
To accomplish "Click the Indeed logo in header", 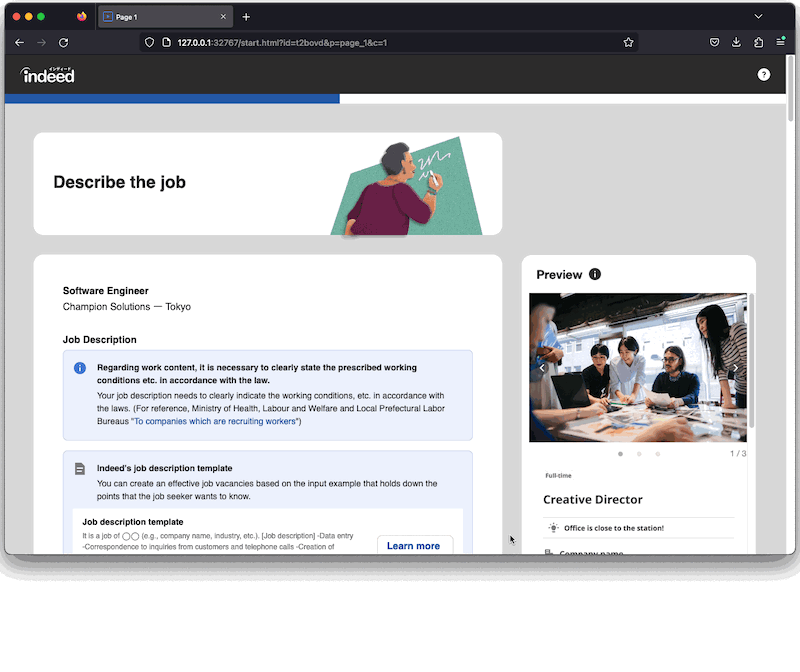I will 47,75.
